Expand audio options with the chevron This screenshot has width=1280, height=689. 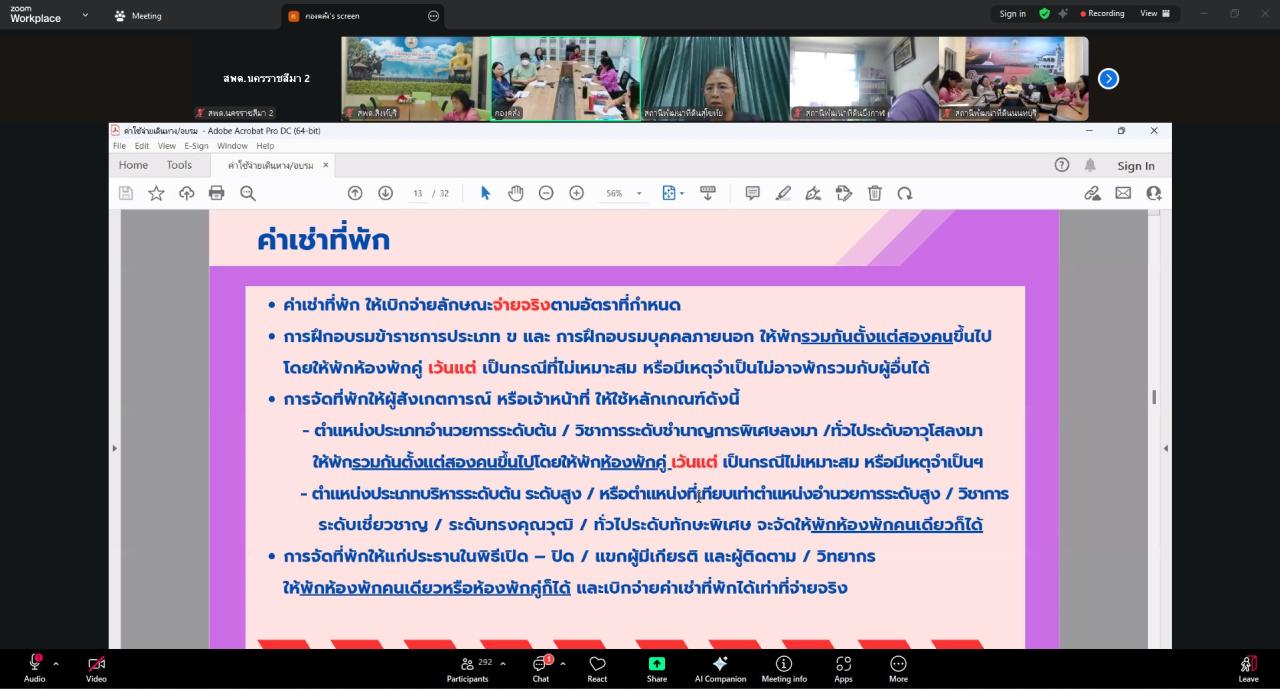55,662
